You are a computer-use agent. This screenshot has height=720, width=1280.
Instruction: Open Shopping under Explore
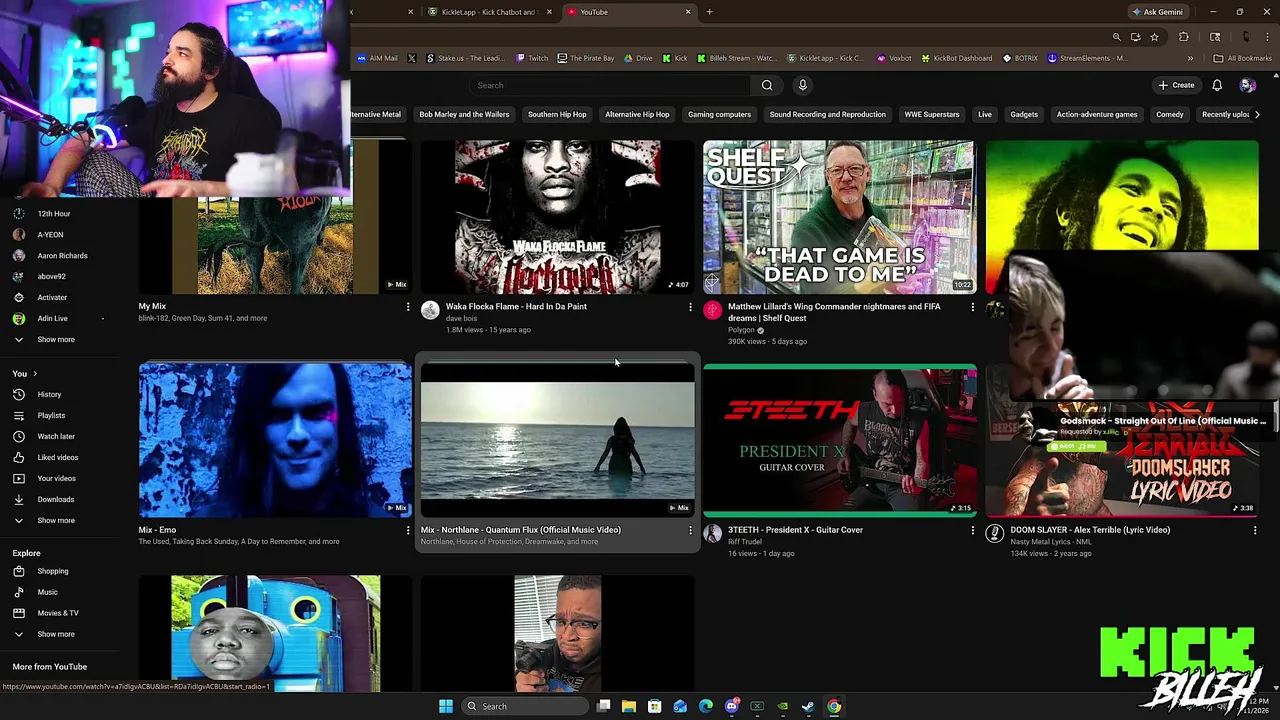click(x=52, y=571)
